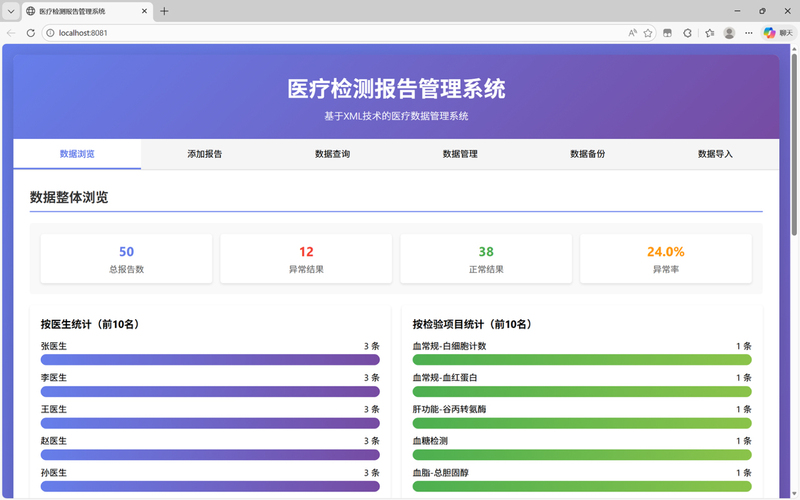The image size is (800, 500).
Task: Switch to the 数据查询 tab
Action: click(332, 154)
